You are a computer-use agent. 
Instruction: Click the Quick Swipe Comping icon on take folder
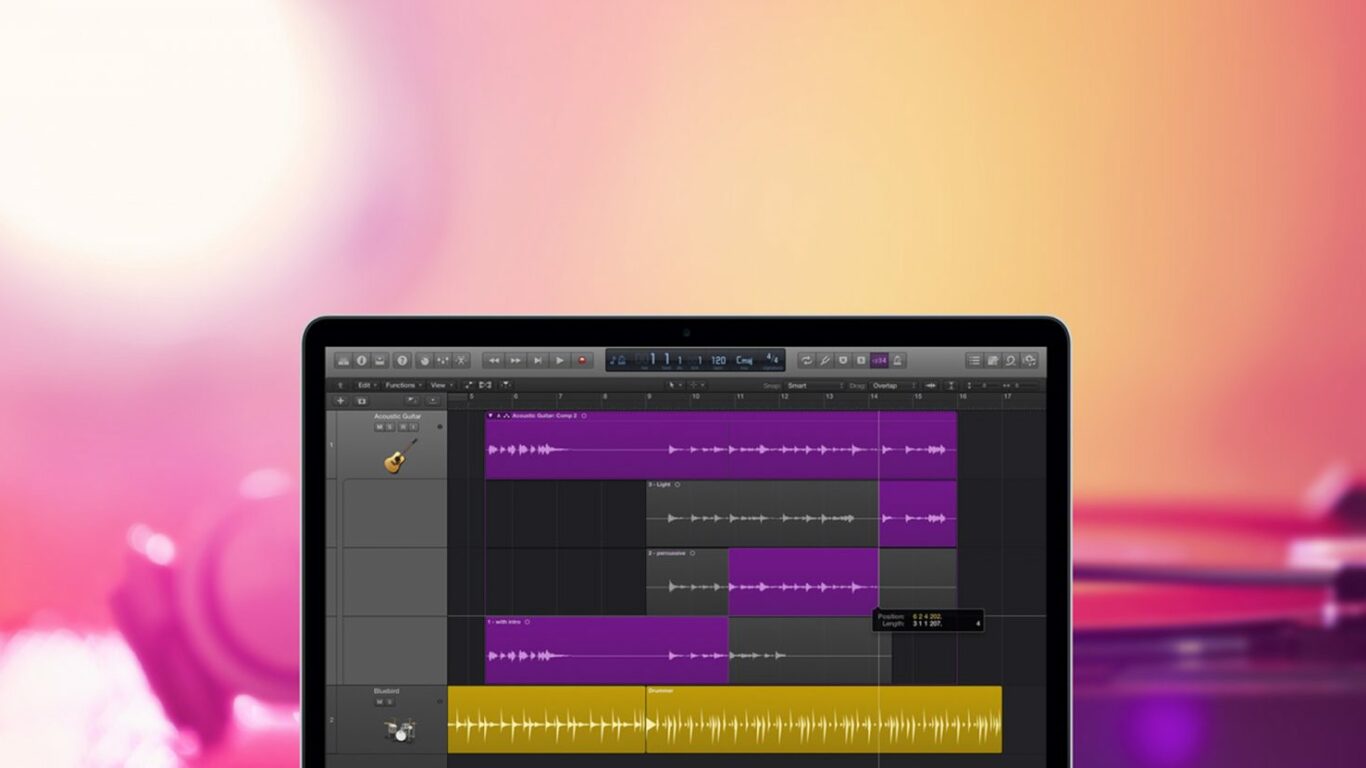[x=506, y=416]
